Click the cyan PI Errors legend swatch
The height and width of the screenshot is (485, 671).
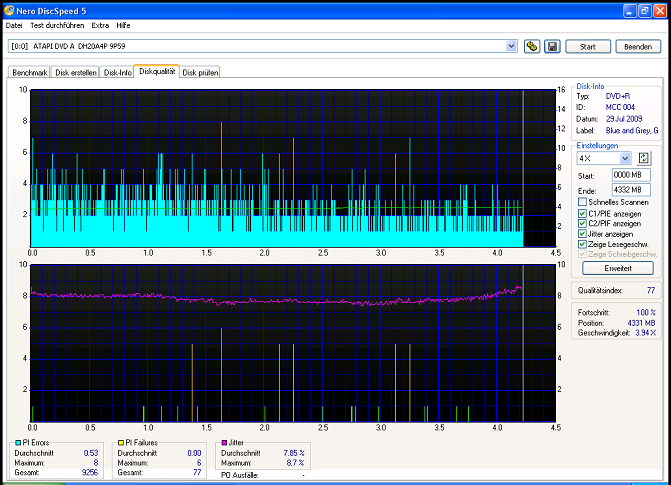coord(18,443)
